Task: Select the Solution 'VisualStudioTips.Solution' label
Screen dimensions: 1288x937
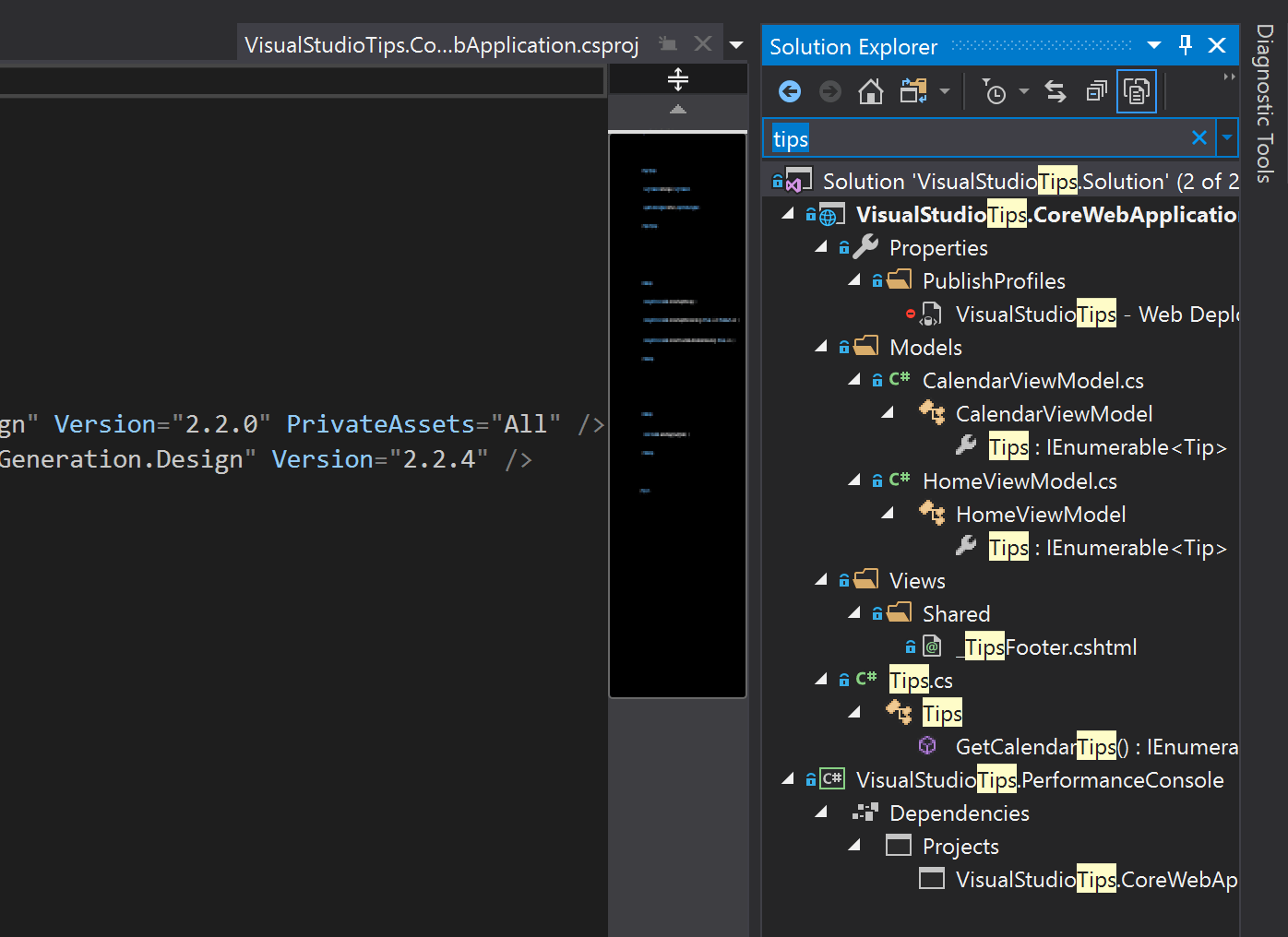Action: pyautogui.click(x=1031, y=182)
